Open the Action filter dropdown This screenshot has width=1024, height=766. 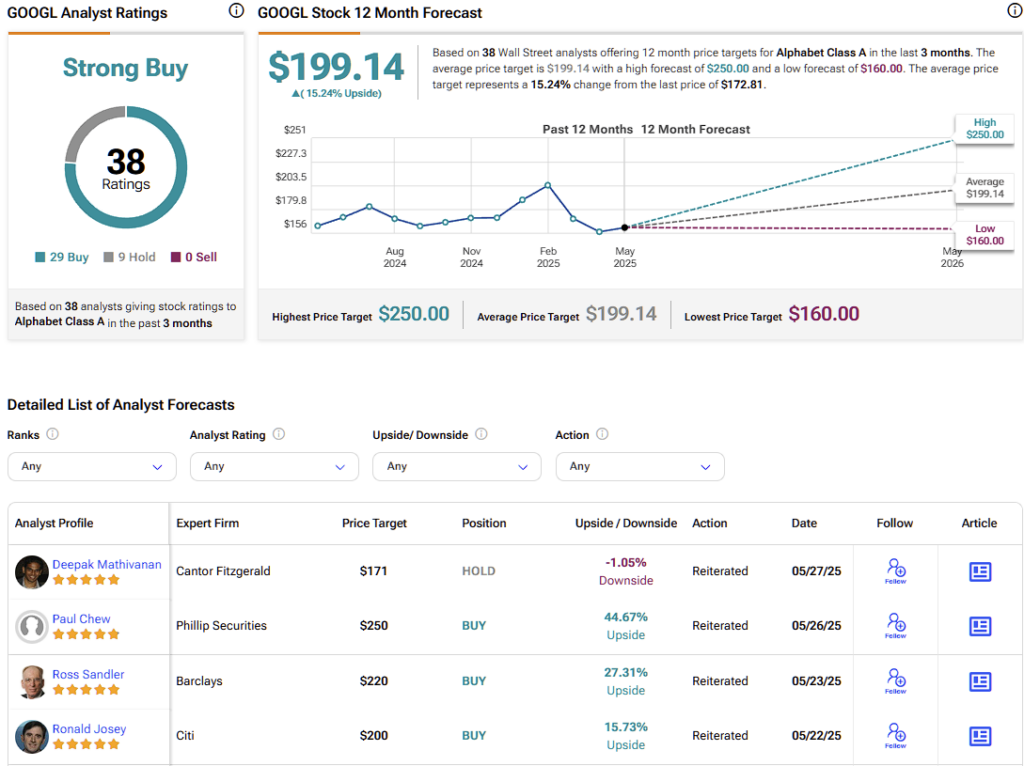pos(640,466)
